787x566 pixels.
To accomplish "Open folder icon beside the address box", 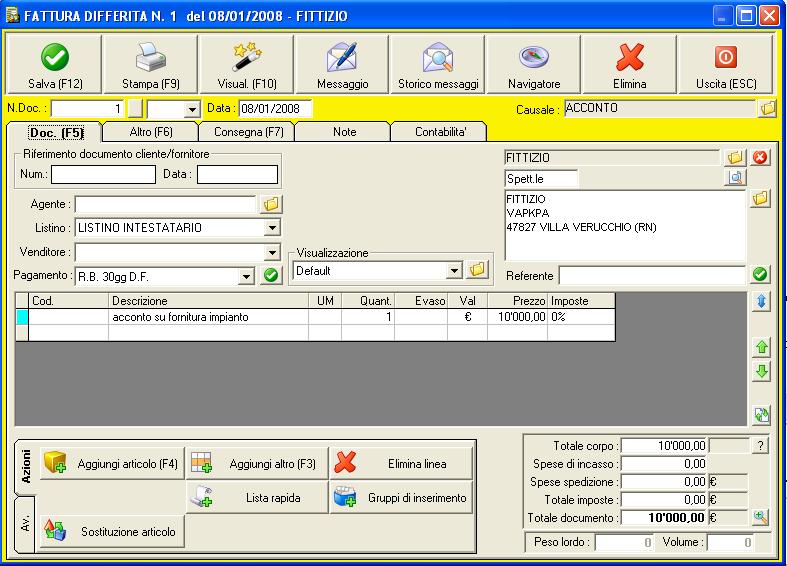I will (761, 198).
